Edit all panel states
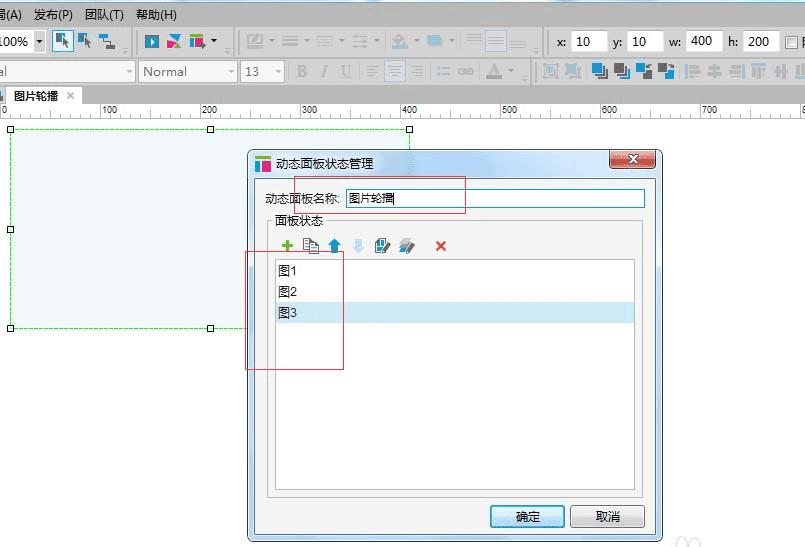Screen dimensions: 805x547 click(x=407, y=246)
